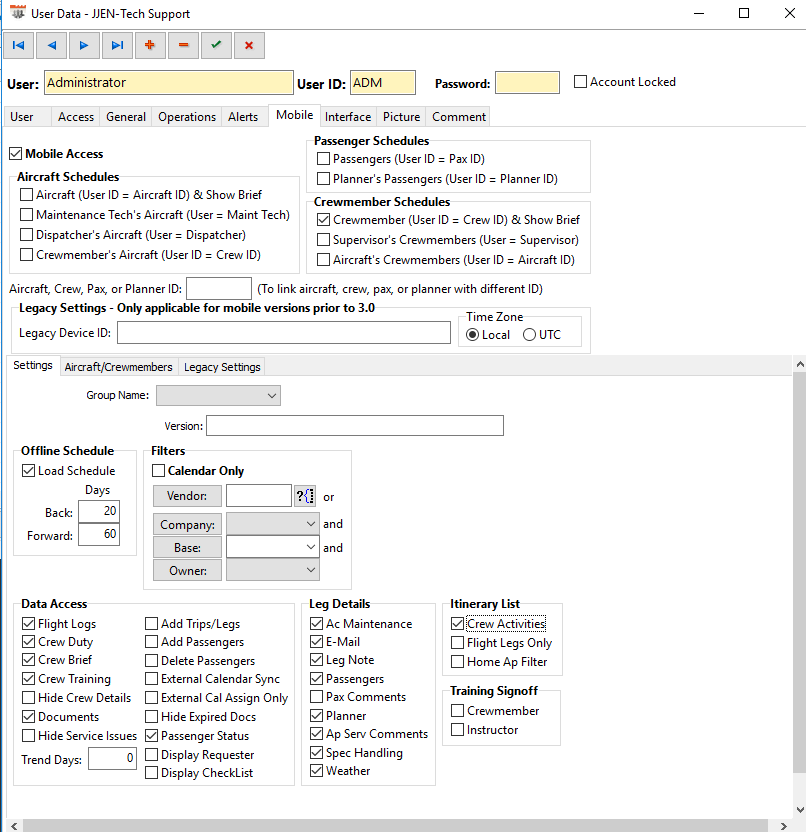Open the Group Name dropdown
The width and height of the screenshot is (806, 832).
(x=218, y=396)
